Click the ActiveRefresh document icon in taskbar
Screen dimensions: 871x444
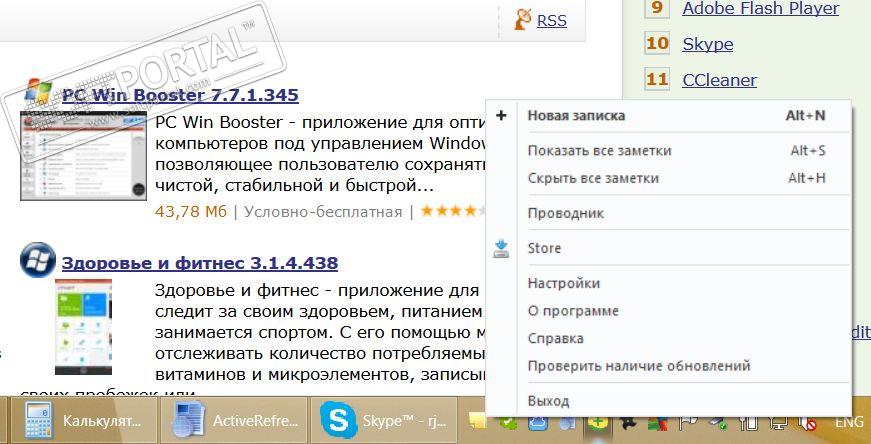[188, 421]
